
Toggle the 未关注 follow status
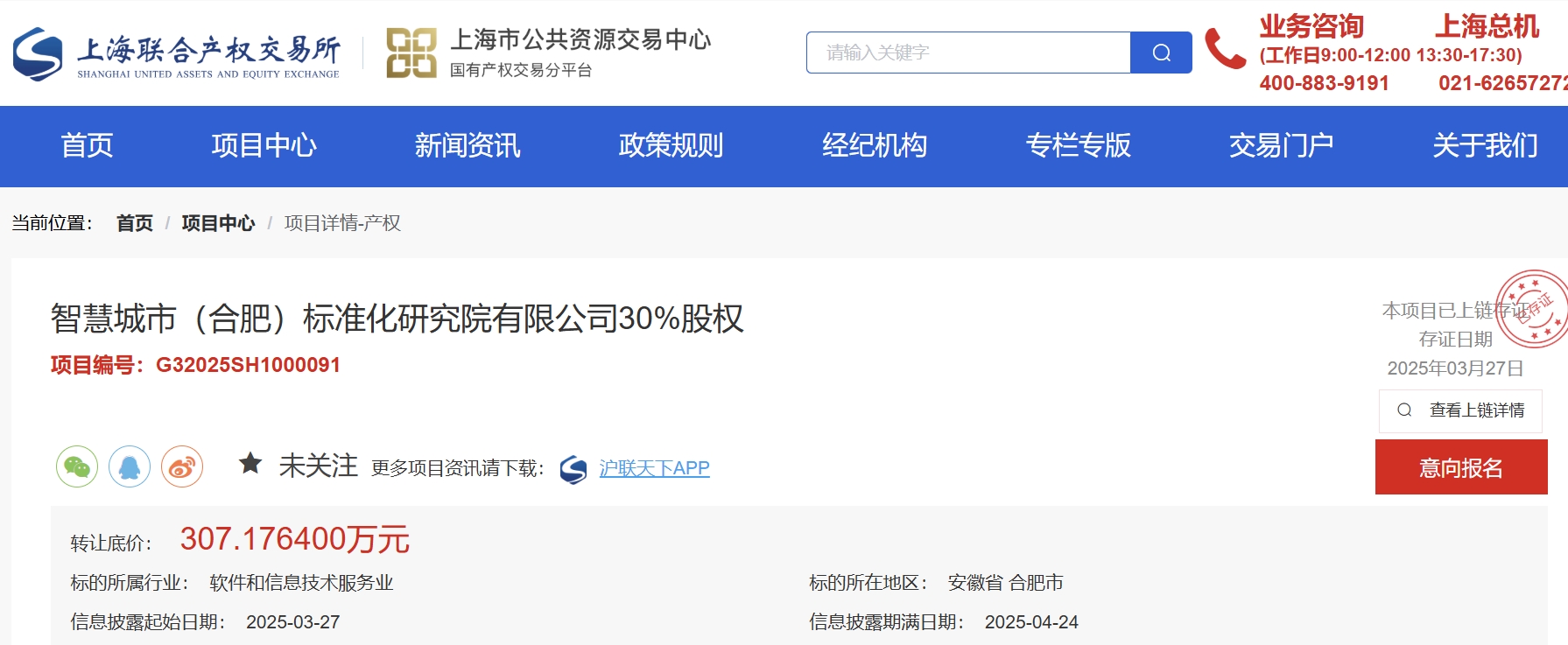pyautogui.click(x=318, y=466)
